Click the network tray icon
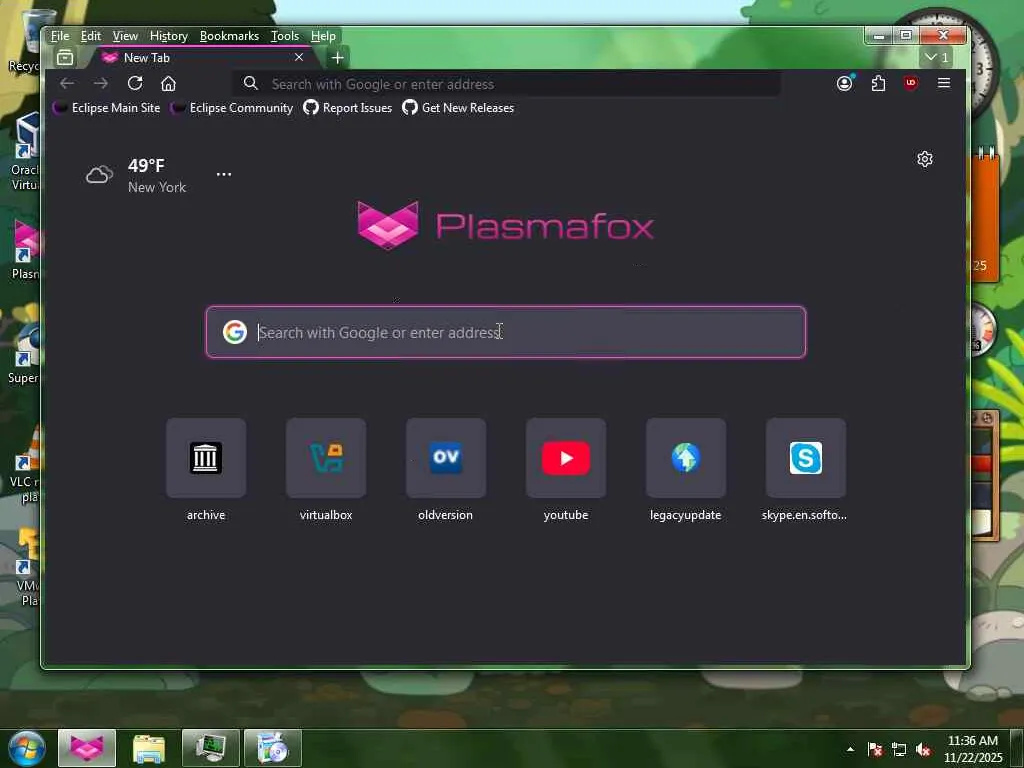 point(899,749)
